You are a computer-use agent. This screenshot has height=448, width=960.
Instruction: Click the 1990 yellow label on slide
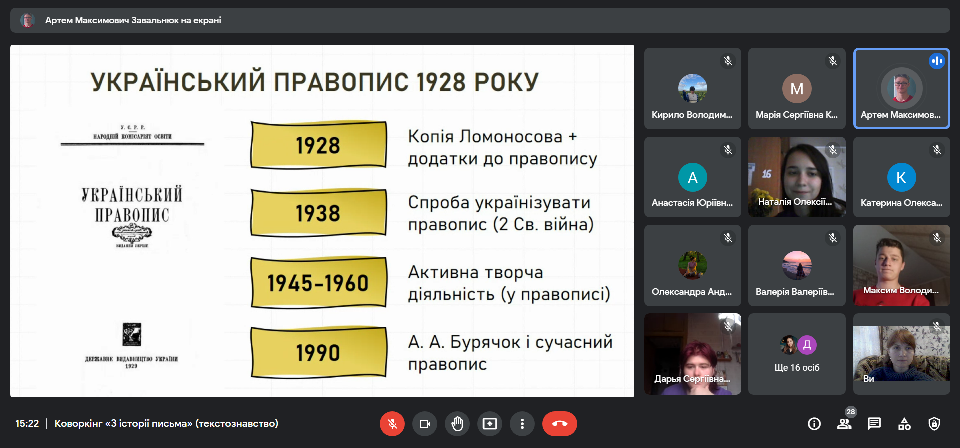tap(318, 352)
